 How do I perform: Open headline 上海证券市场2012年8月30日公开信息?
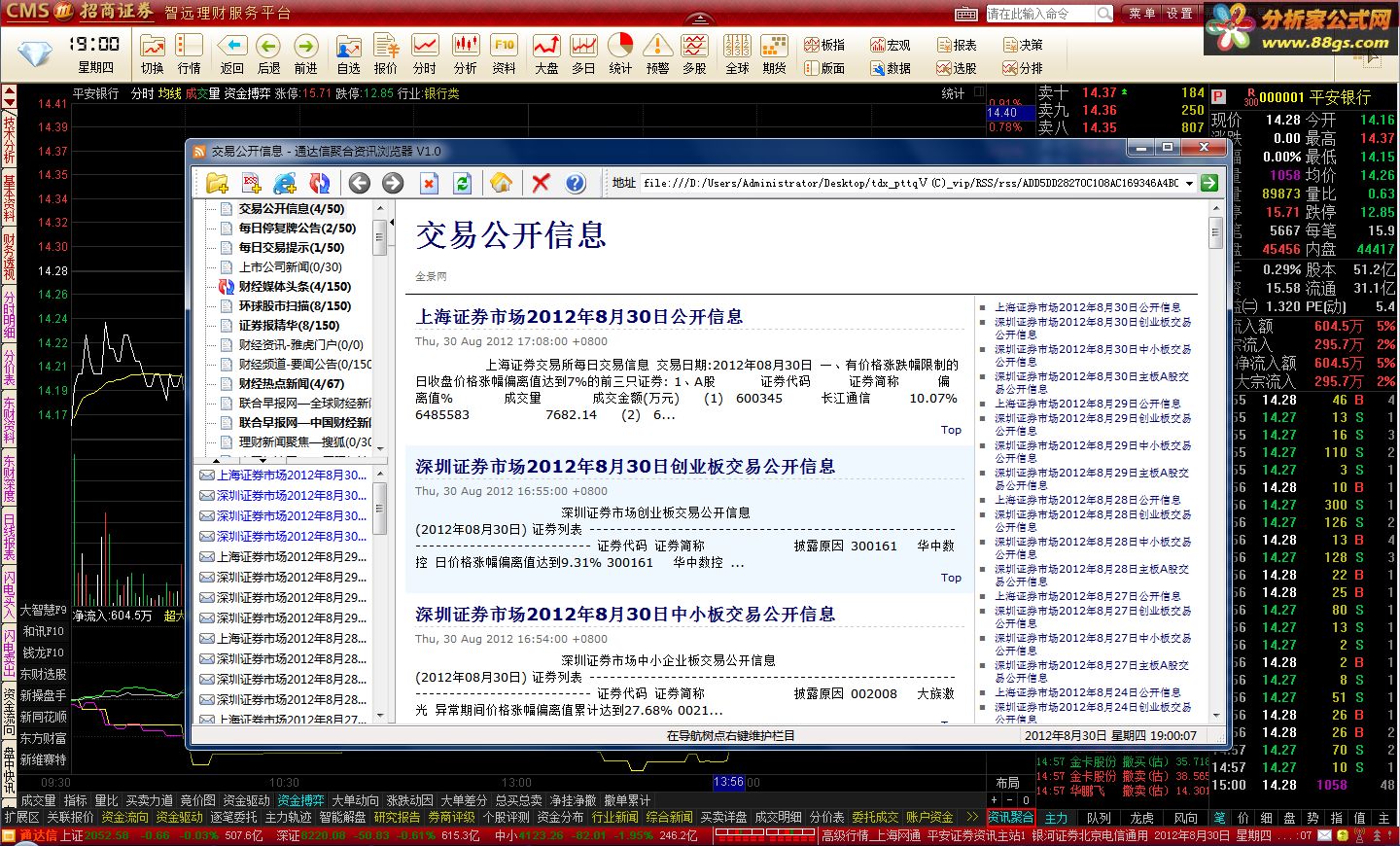click(579, 317)
